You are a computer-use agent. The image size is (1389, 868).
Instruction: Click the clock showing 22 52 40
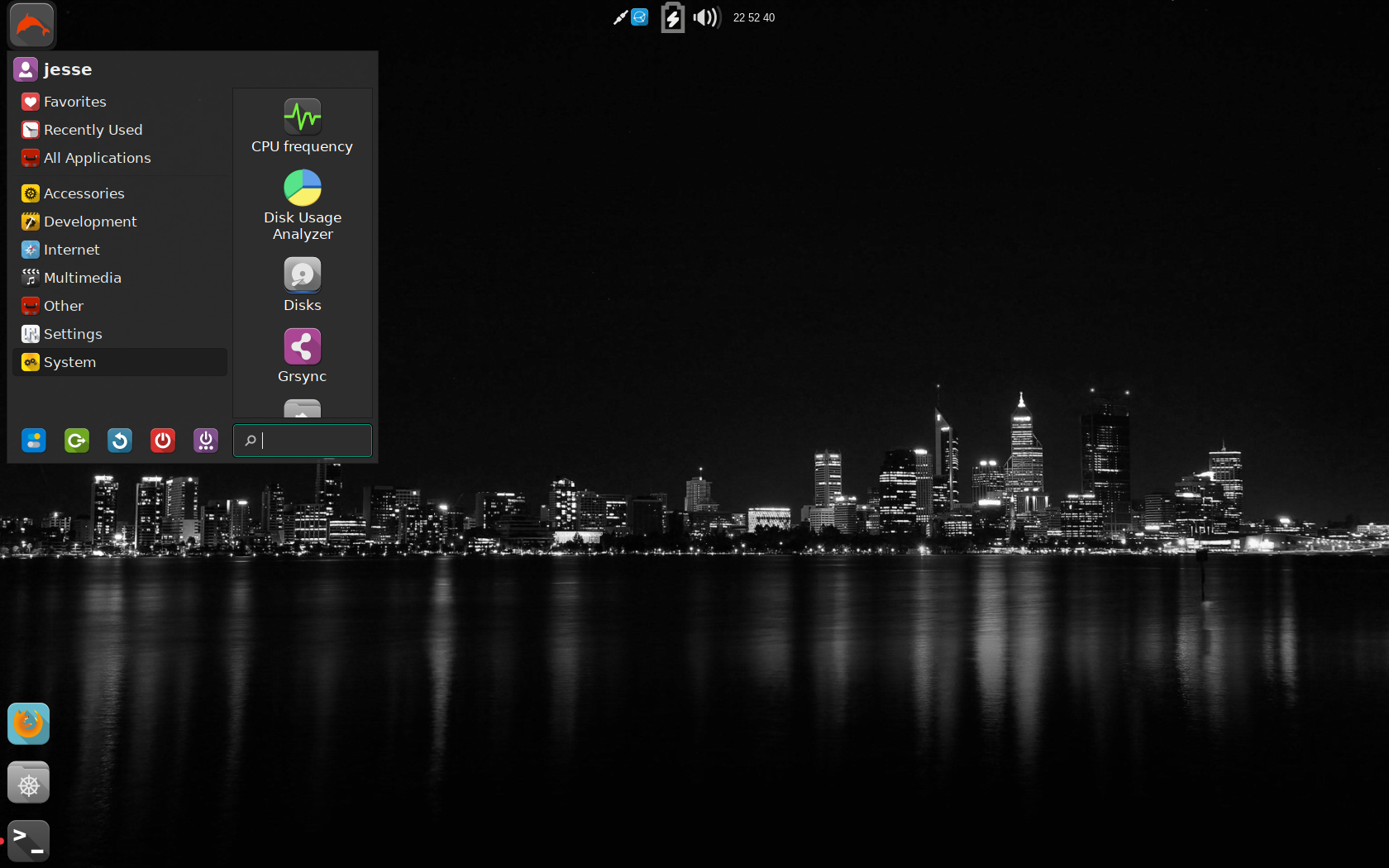coord(754,17)
